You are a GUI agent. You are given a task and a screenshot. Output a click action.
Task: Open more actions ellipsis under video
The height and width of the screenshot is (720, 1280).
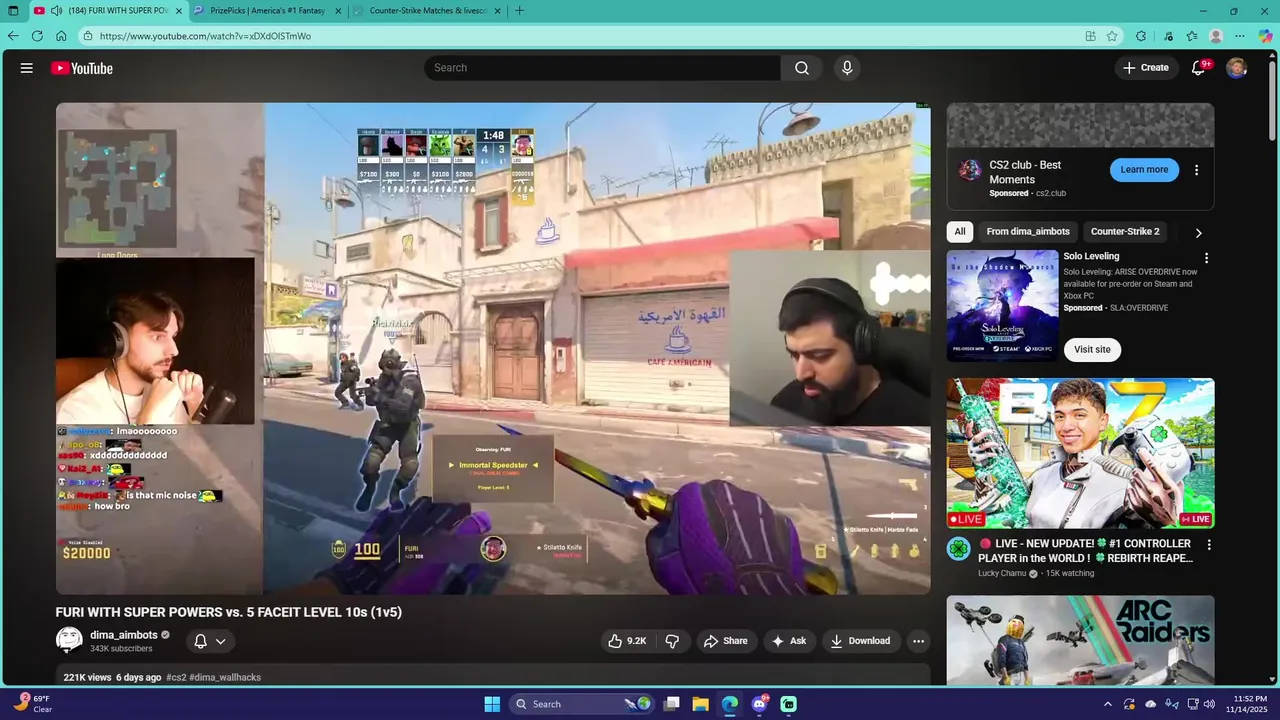918,641
